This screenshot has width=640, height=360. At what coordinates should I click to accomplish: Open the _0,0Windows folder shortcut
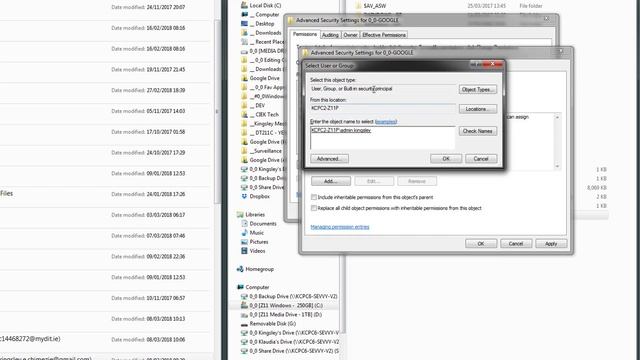262,96
